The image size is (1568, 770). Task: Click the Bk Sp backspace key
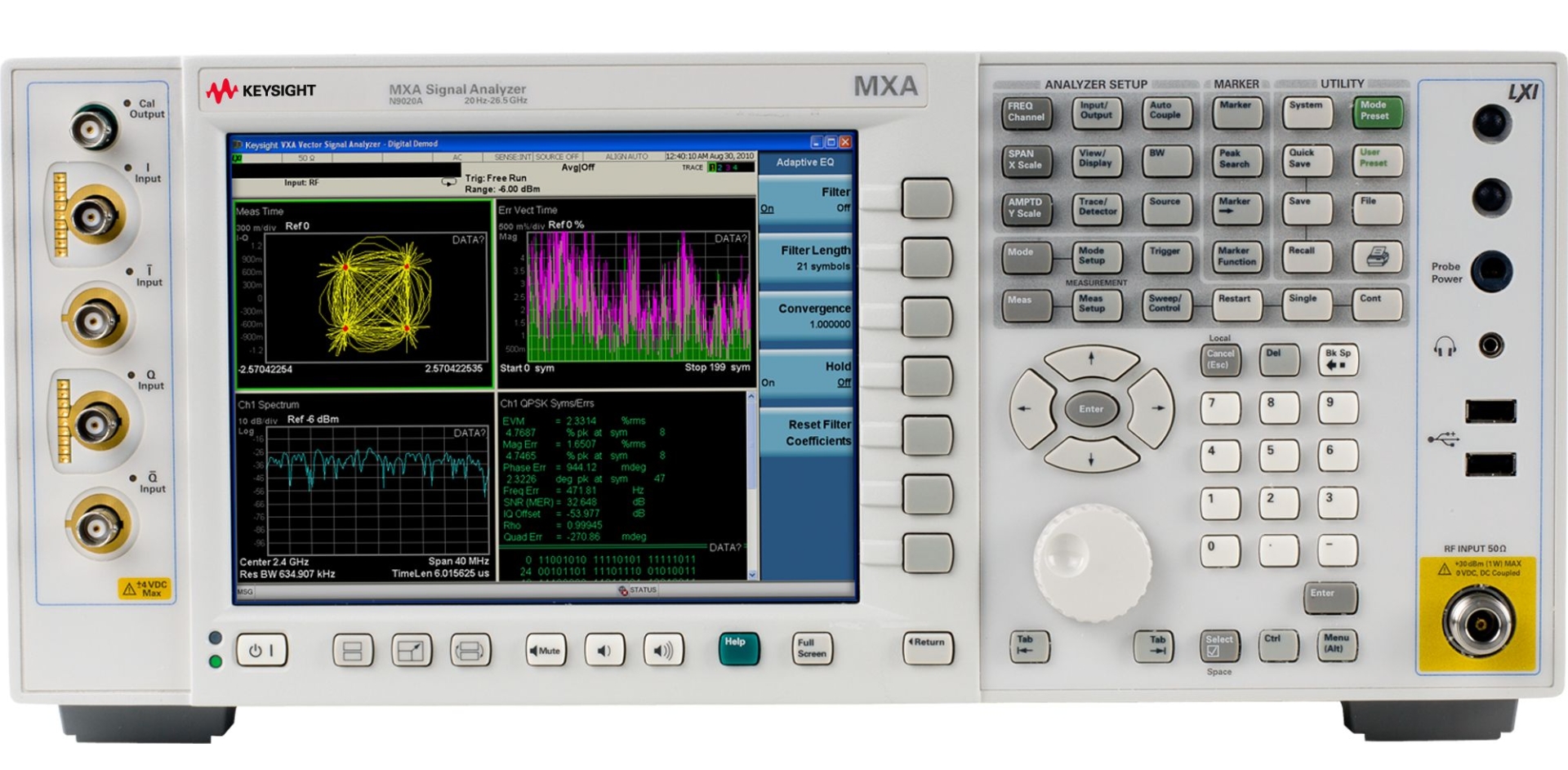tap(1338, 360)
